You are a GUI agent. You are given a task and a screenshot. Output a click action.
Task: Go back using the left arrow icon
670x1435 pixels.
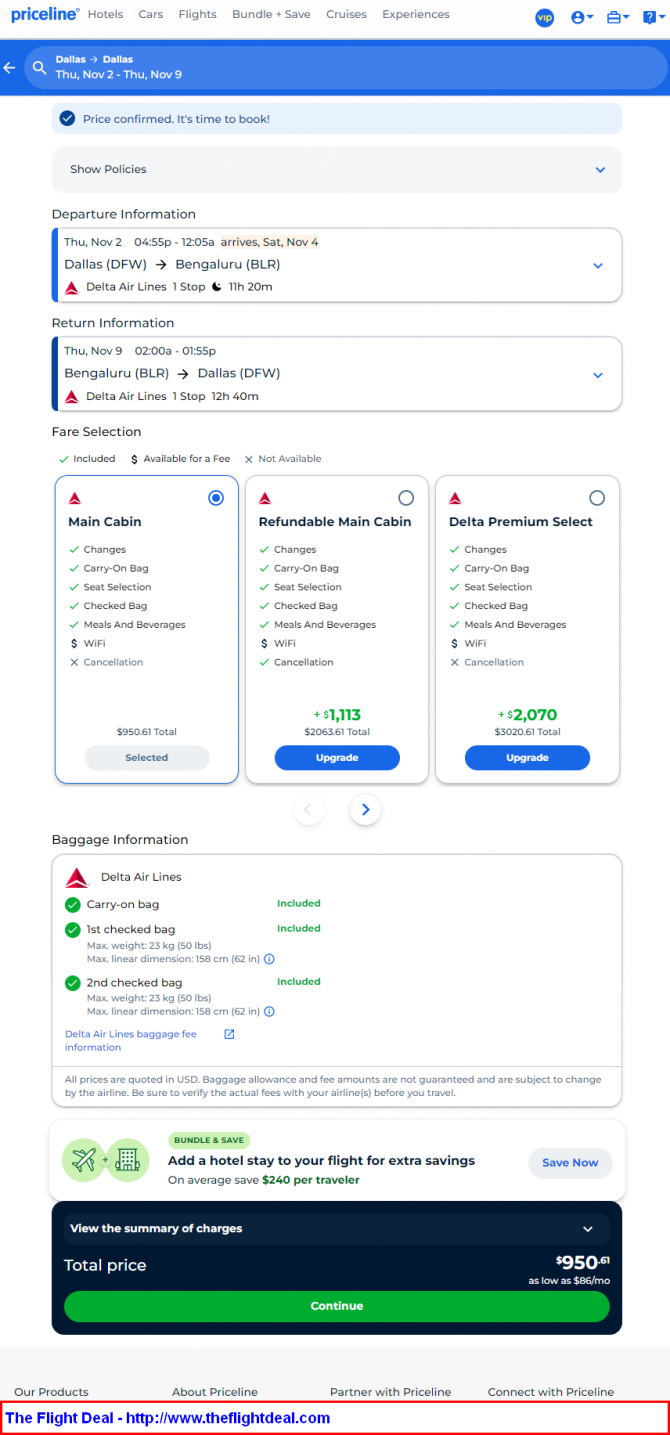click(x=10, y=67)
